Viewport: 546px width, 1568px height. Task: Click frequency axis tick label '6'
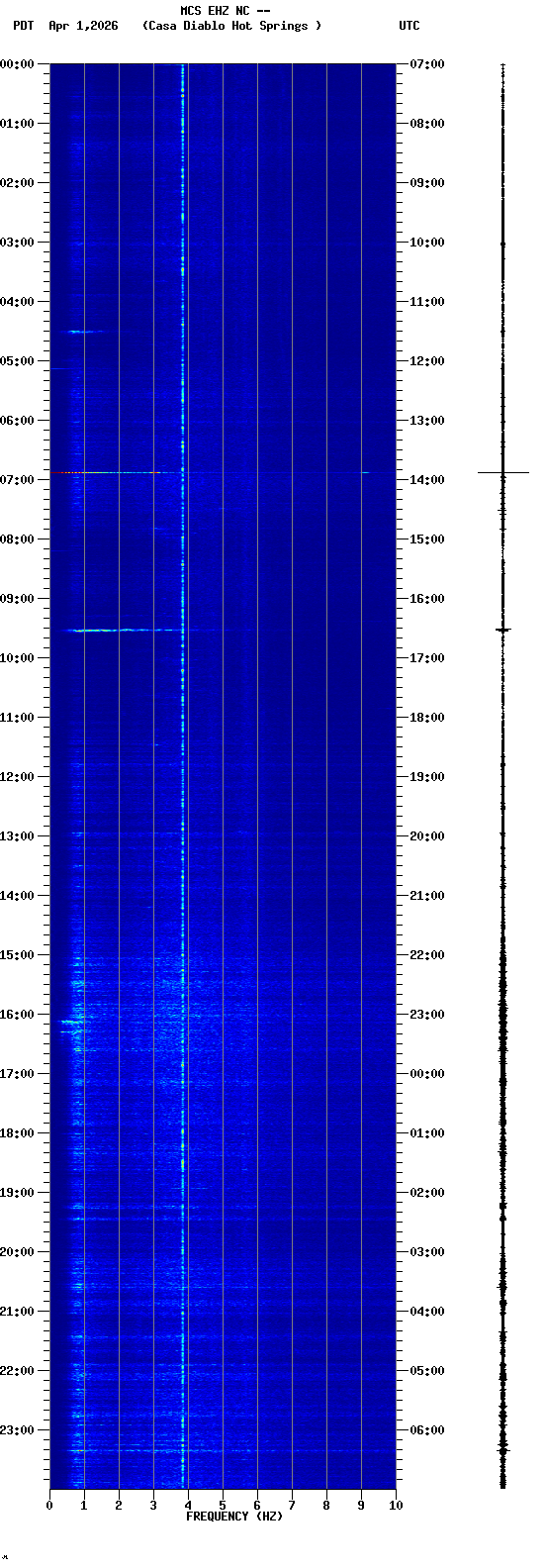pyautogui.click(x=257, y=1506)
